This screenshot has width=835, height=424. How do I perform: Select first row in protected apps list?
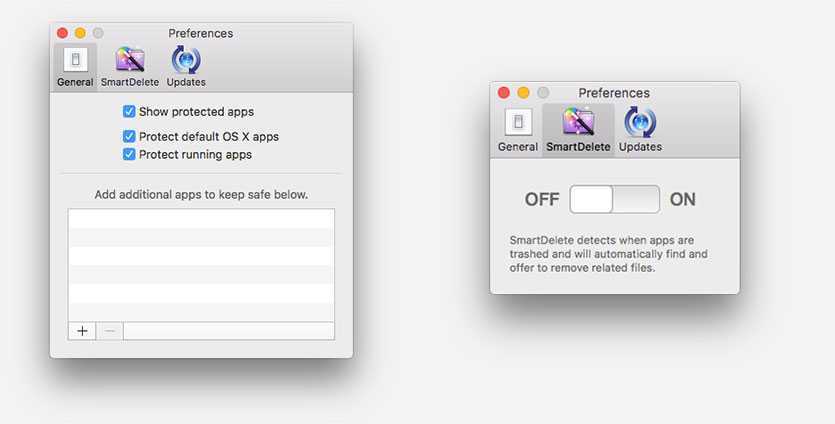(x=201, y=218)
